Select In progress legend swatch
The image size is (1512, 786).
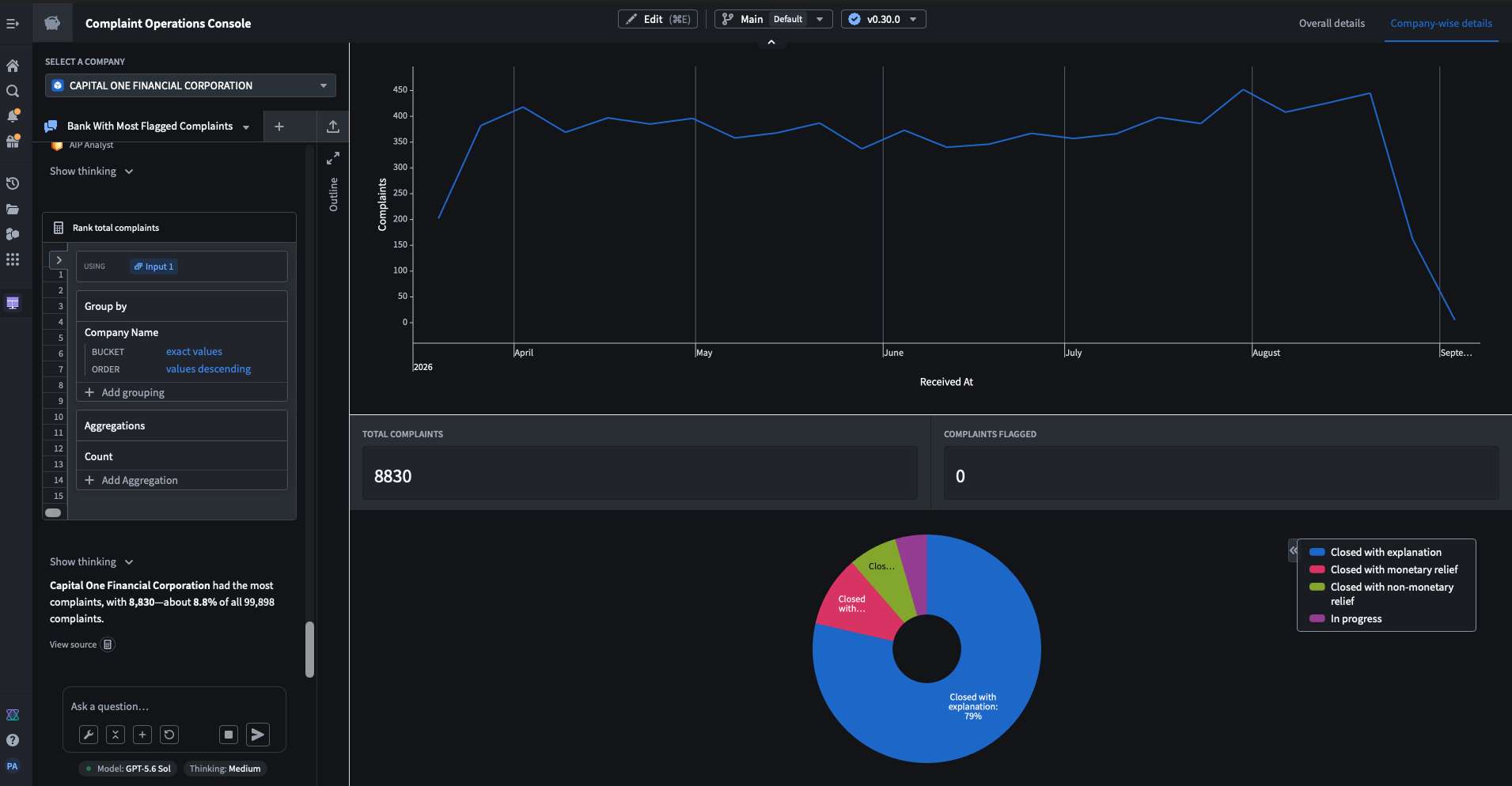tap(1317, 618)
